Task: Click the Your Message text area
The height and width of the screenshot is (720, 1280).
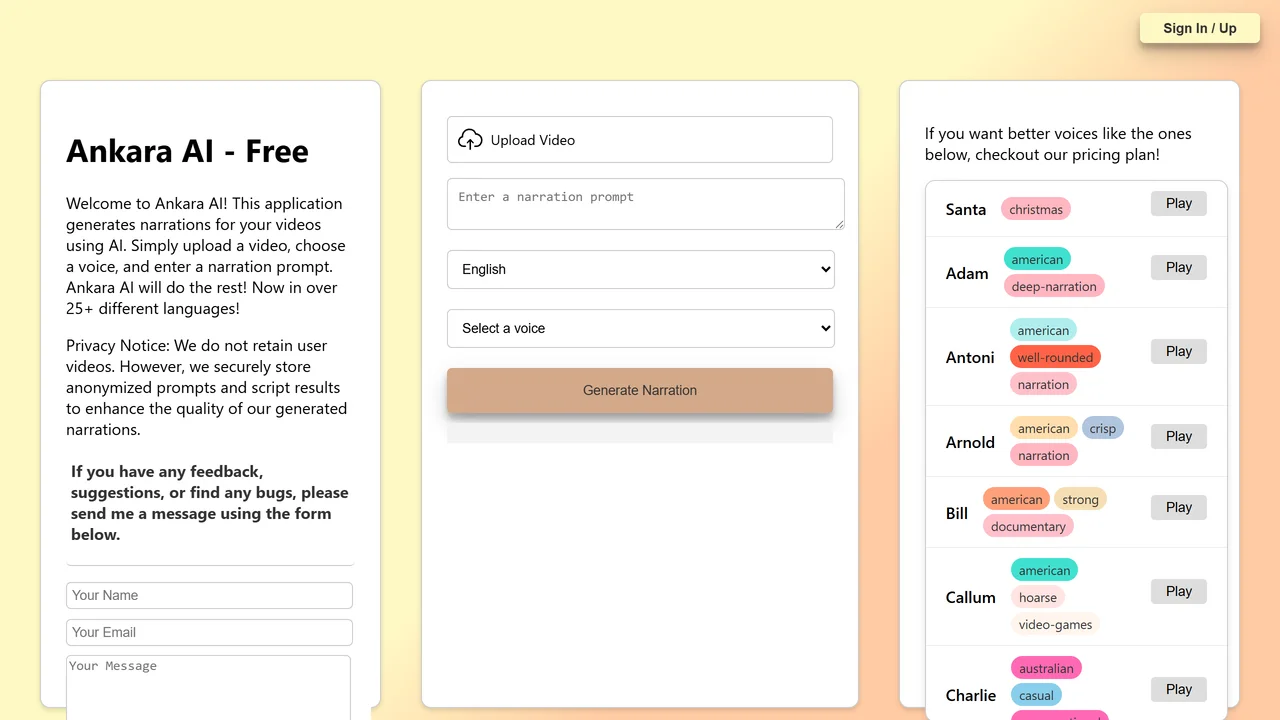Action: click(208, 687)
